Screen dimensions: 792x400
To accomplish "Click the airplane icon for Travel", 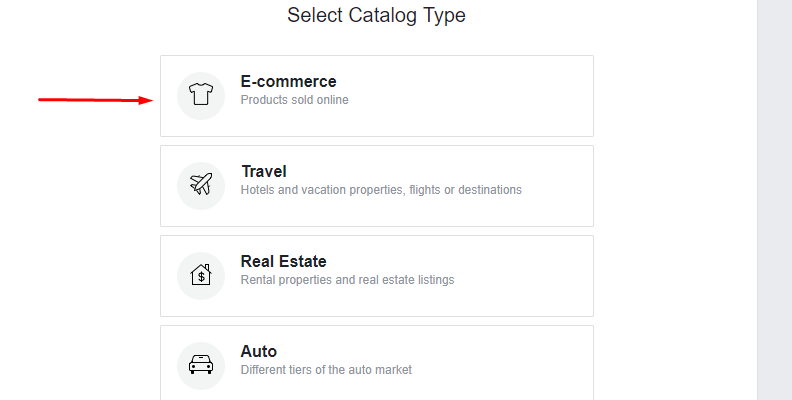I will [201, 184].
